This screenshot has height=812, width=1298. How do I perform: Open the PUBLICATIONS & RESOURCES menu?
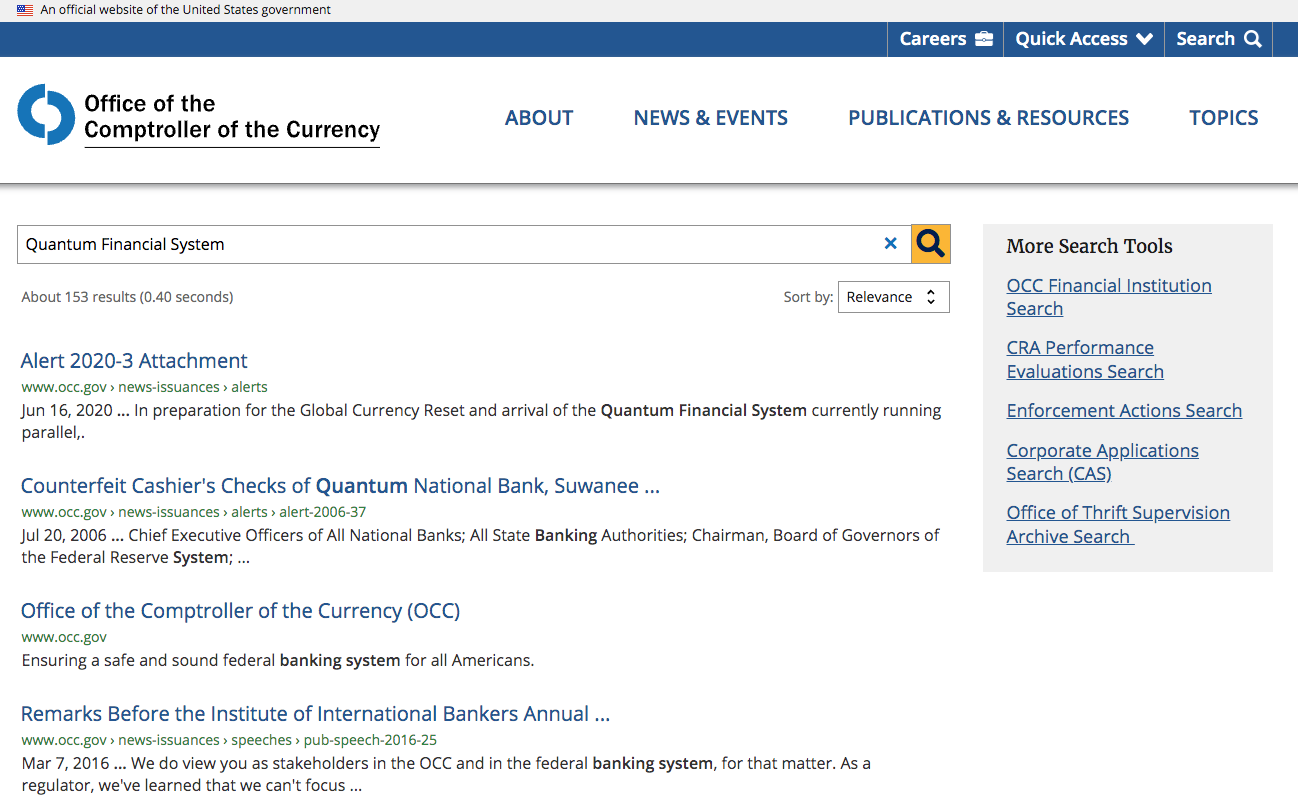coord(989,118)
